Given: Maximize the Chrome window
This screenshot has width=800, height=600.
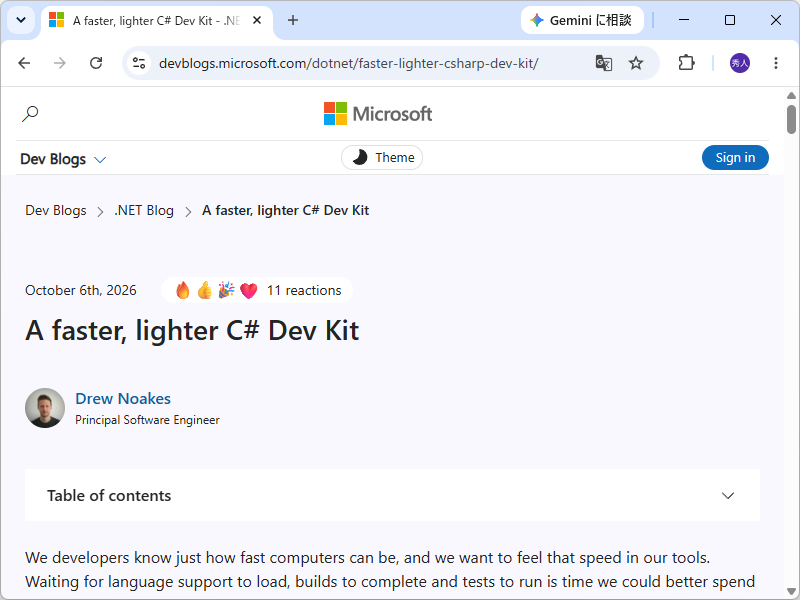Looking at the screenshot, I should tap(730, 20).
